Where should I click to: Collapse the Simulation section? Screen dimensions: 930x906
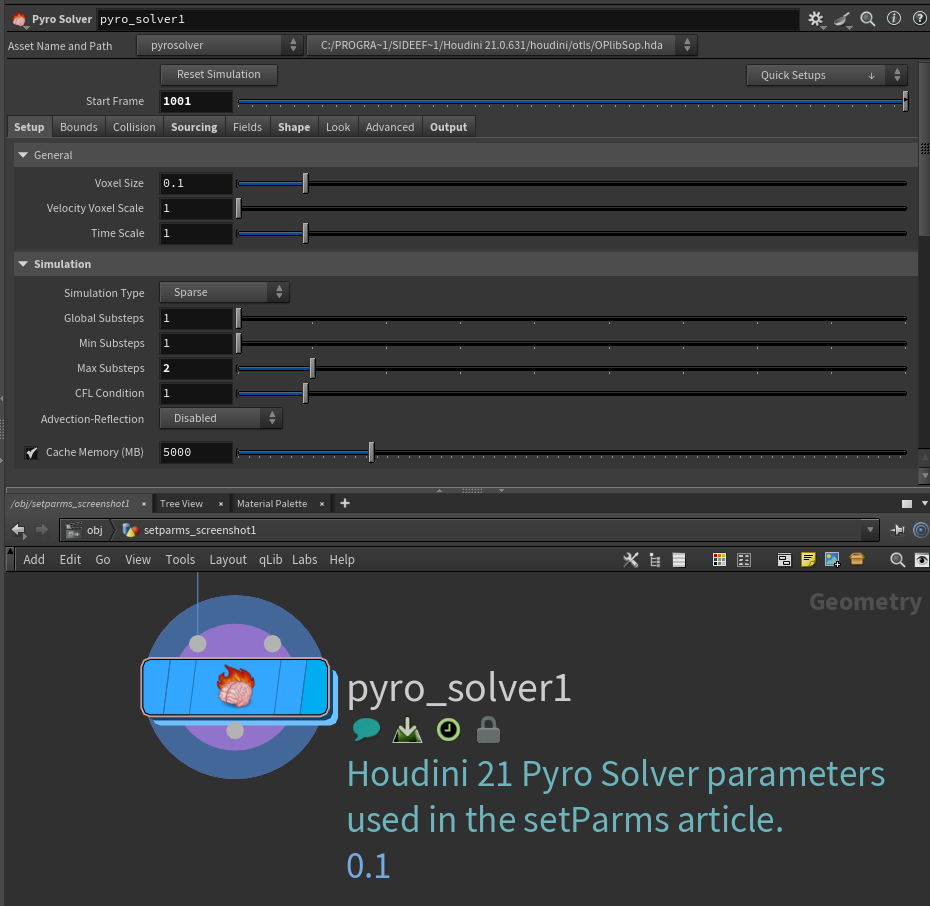23,264
